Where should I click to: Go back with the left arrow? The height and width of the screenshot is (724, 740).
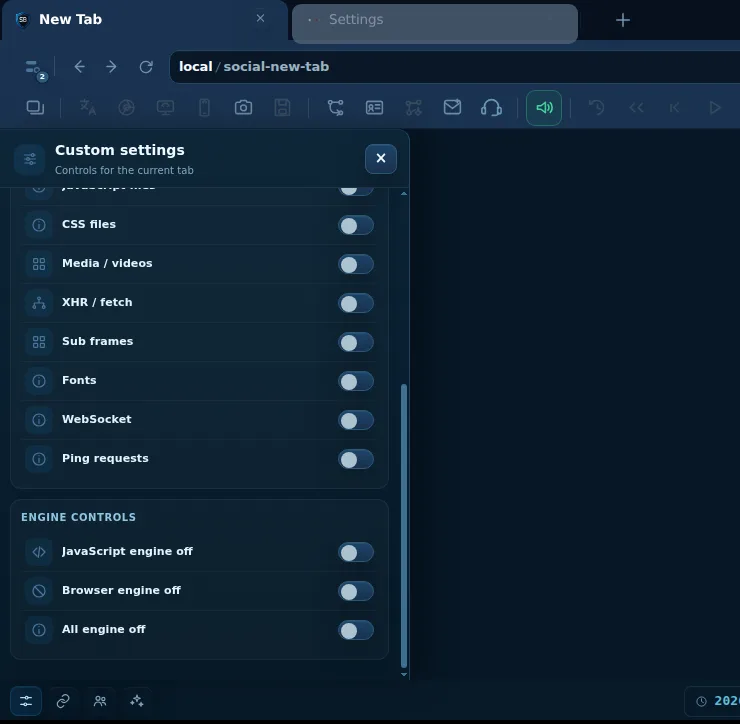click(x=79, y=67)
